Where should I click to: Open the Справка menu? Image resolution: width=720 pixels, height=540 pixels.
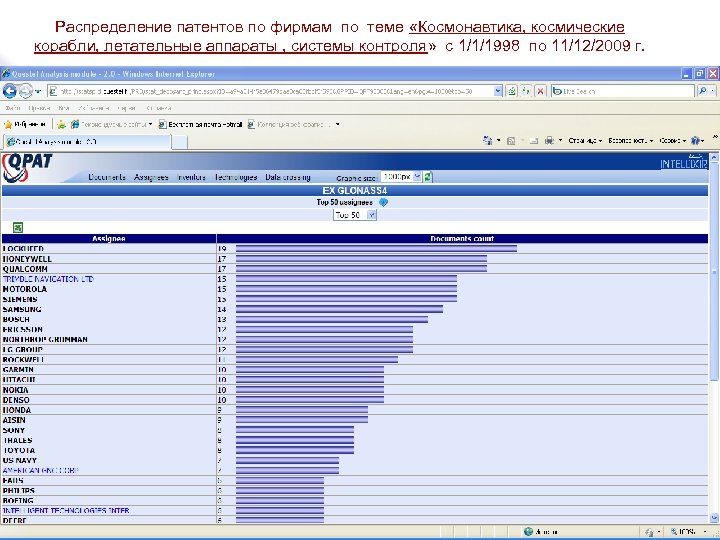[159, 108]
